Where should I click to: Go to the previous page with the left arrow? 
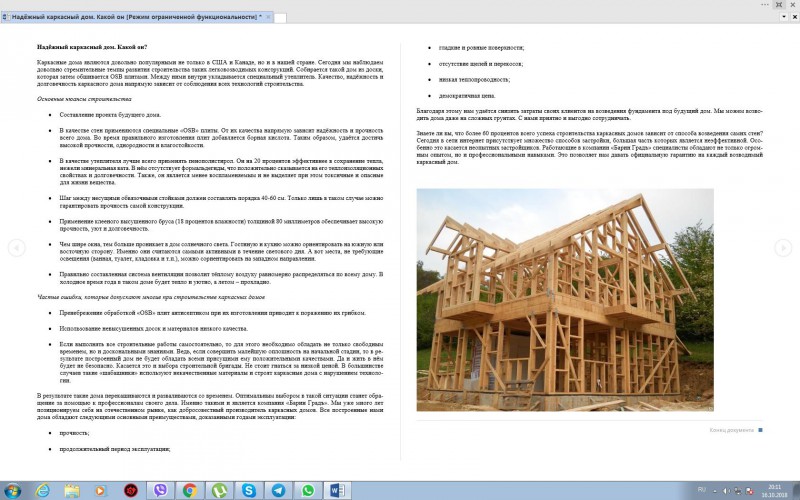coord(16,248)
